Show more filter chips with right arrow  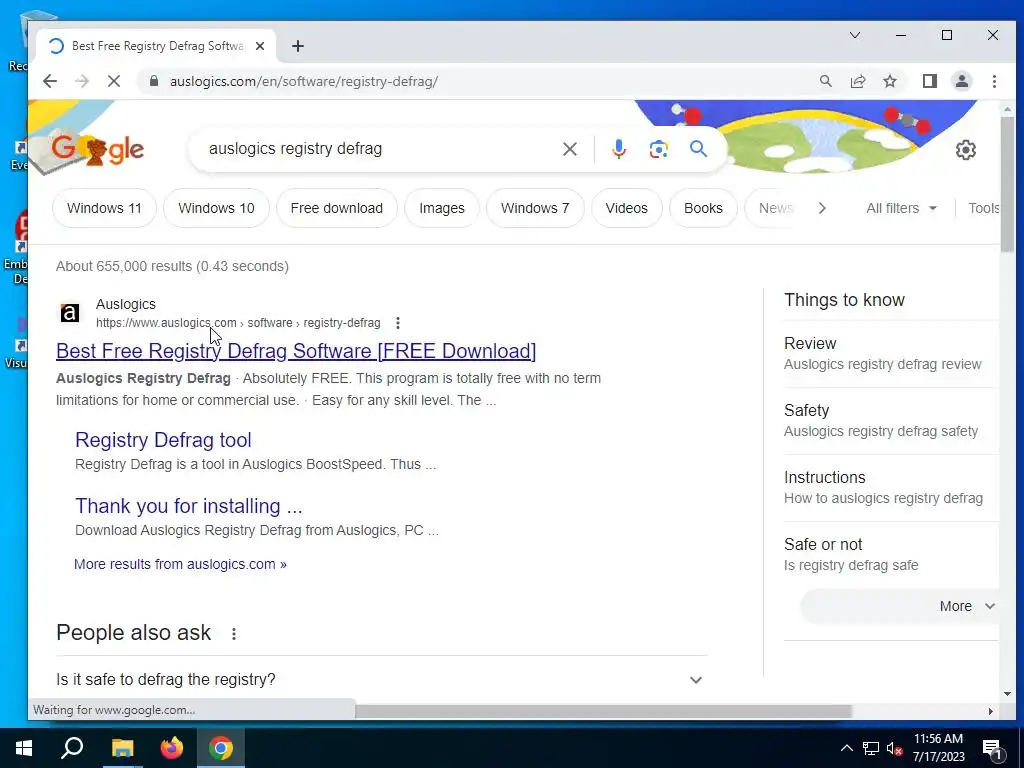point(822,208)
